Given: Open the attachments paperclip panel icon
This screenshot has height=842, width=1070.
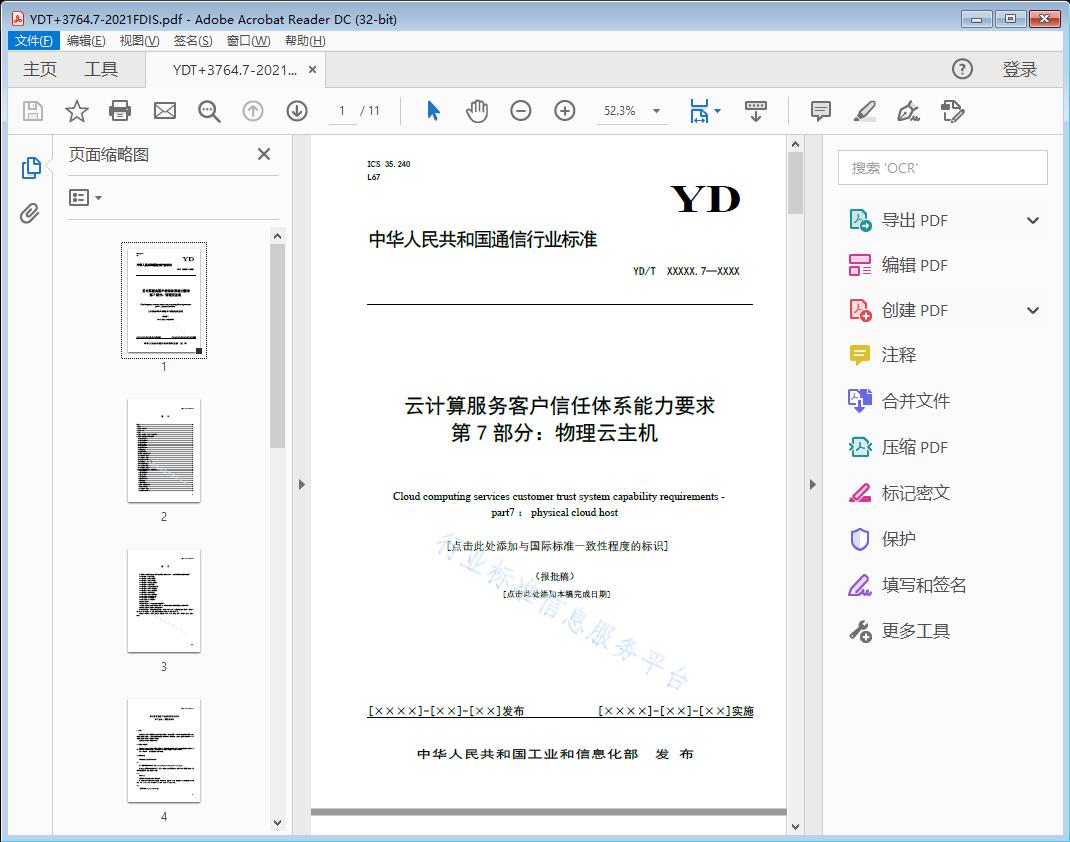Looking at the screenshot, I should coord(30,210).
